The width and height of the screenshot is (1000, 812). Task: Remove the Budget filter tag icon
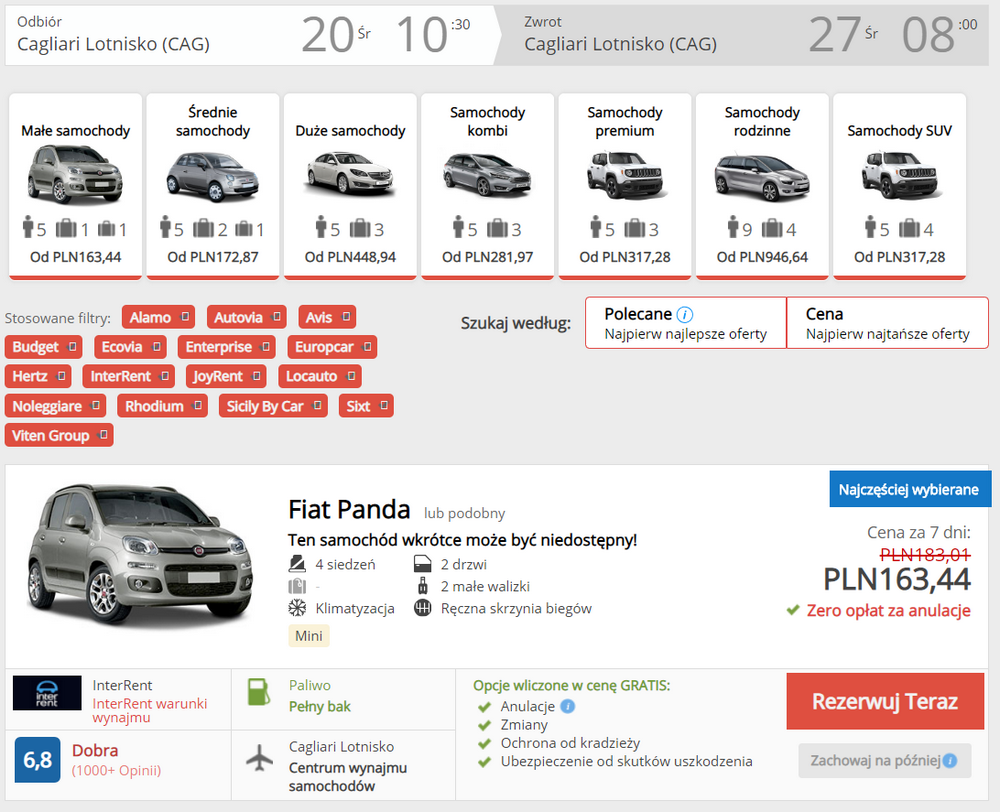[x=72, y=346]
